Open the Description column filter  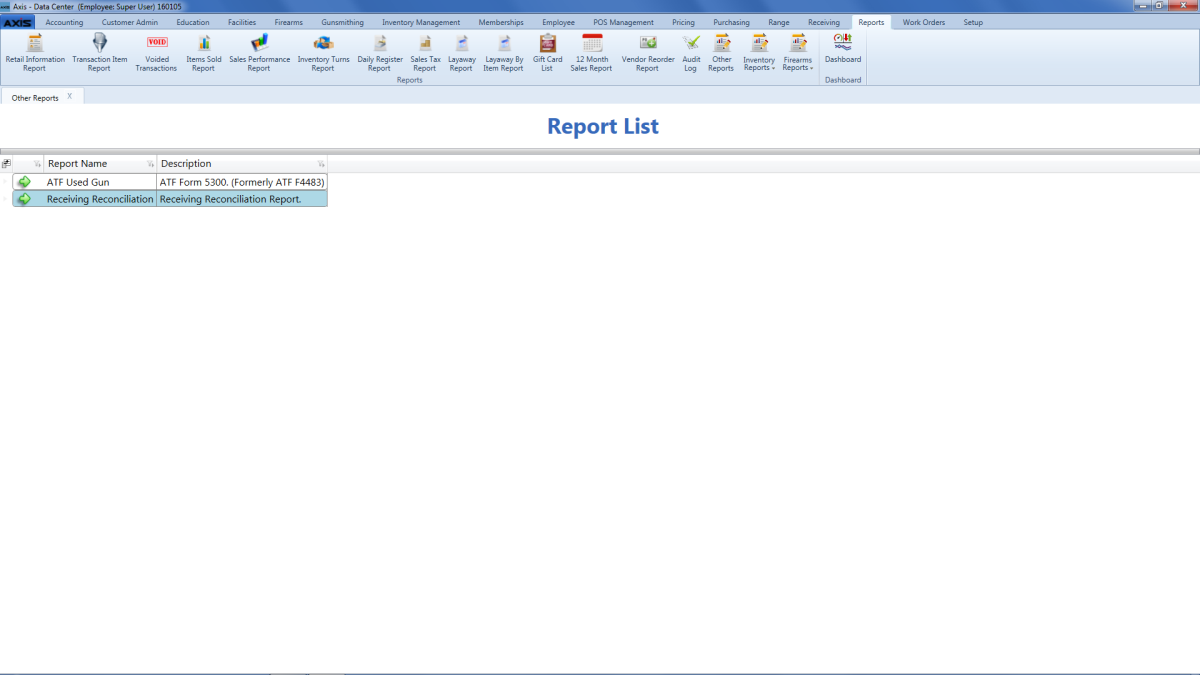click(321, 164)
